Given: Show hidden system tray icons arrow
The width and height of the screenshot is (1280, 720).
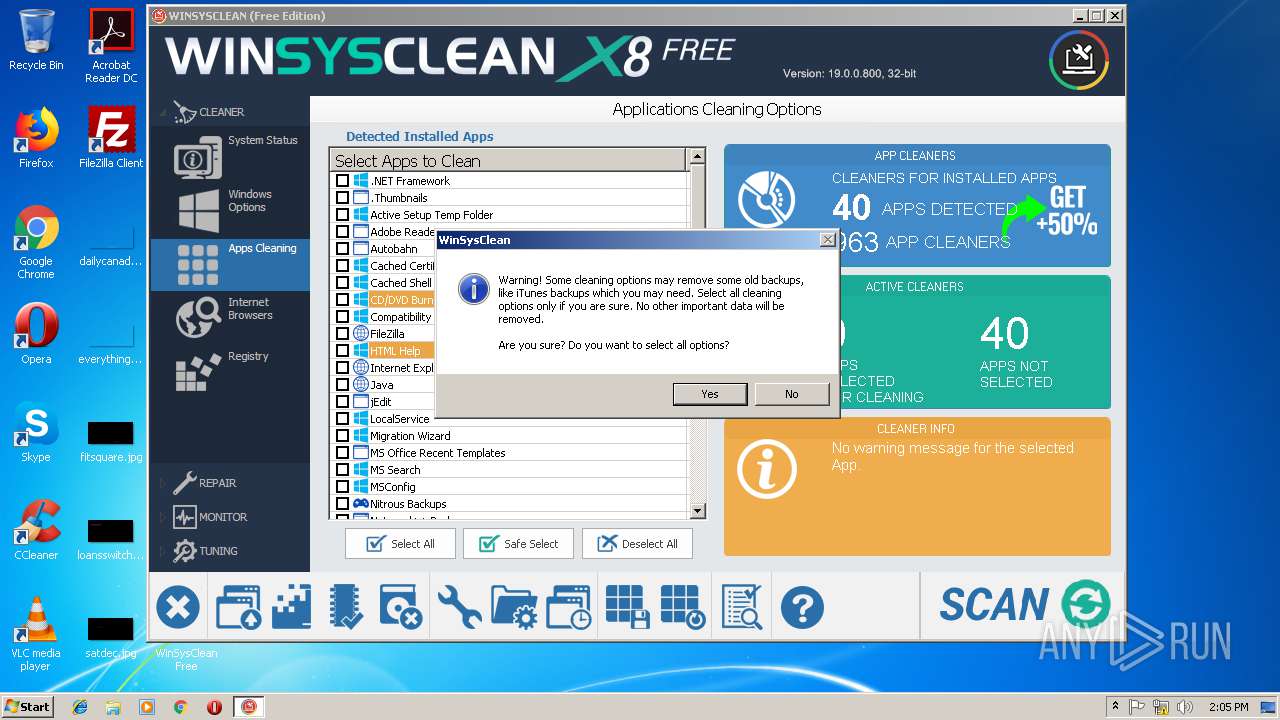Looking at the screenshot, I should 1115,707.
